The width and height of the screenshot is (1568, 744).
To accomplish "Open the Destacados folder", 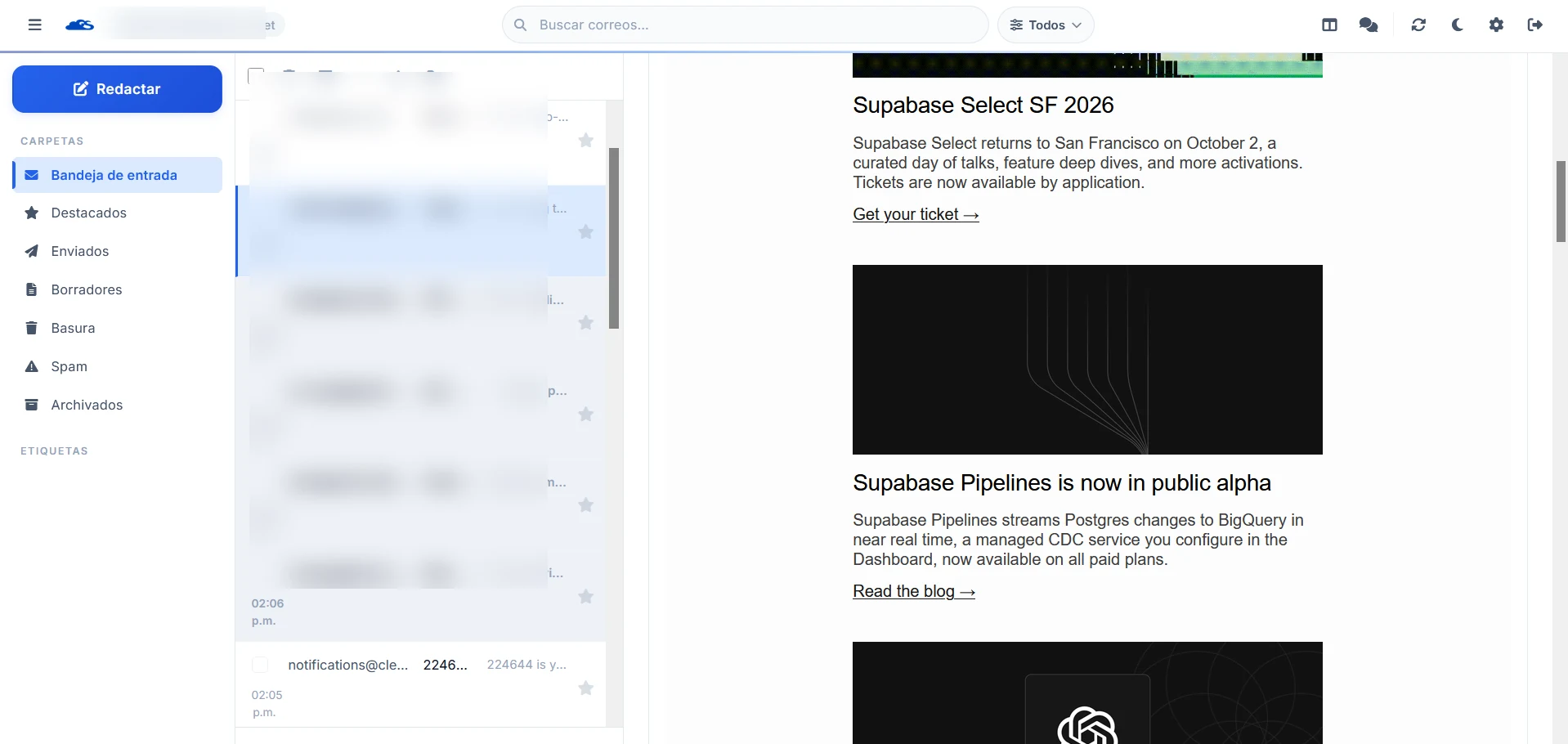I will point(118,213).
